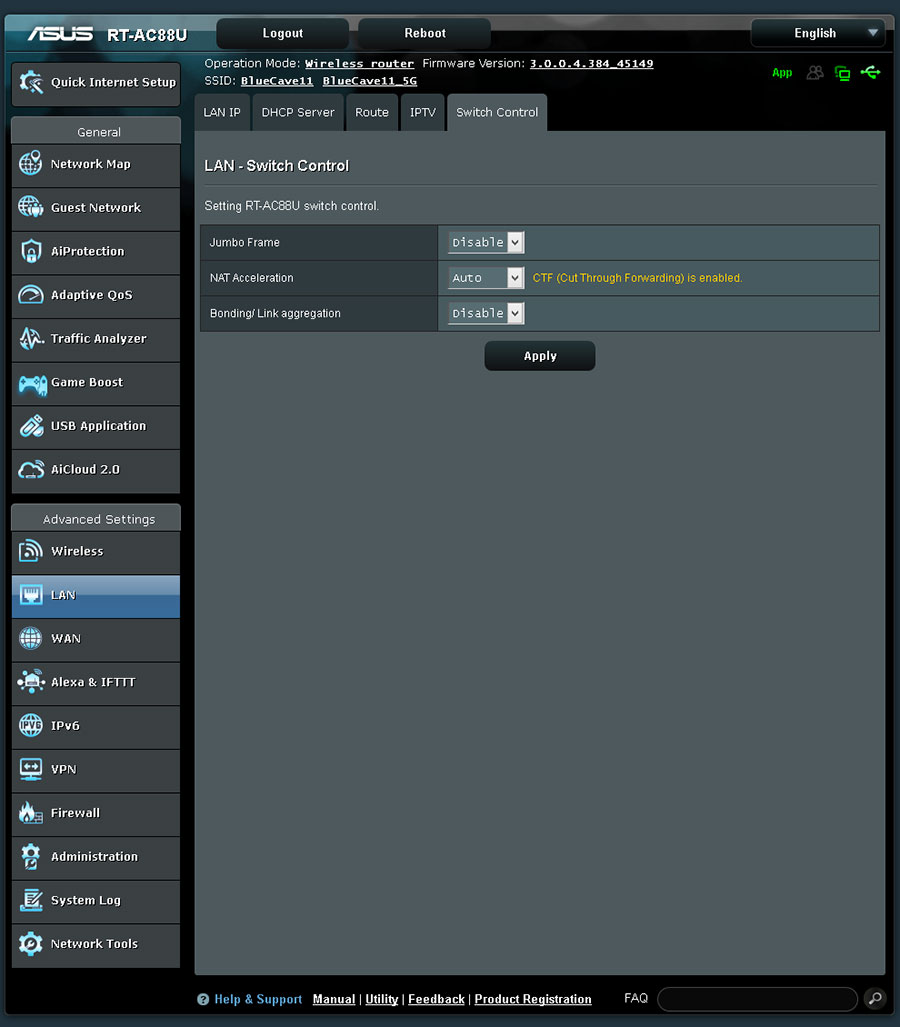900x1027 pixels.
Task: Select the Switch Control tab
Action: [x=497, y=112]
